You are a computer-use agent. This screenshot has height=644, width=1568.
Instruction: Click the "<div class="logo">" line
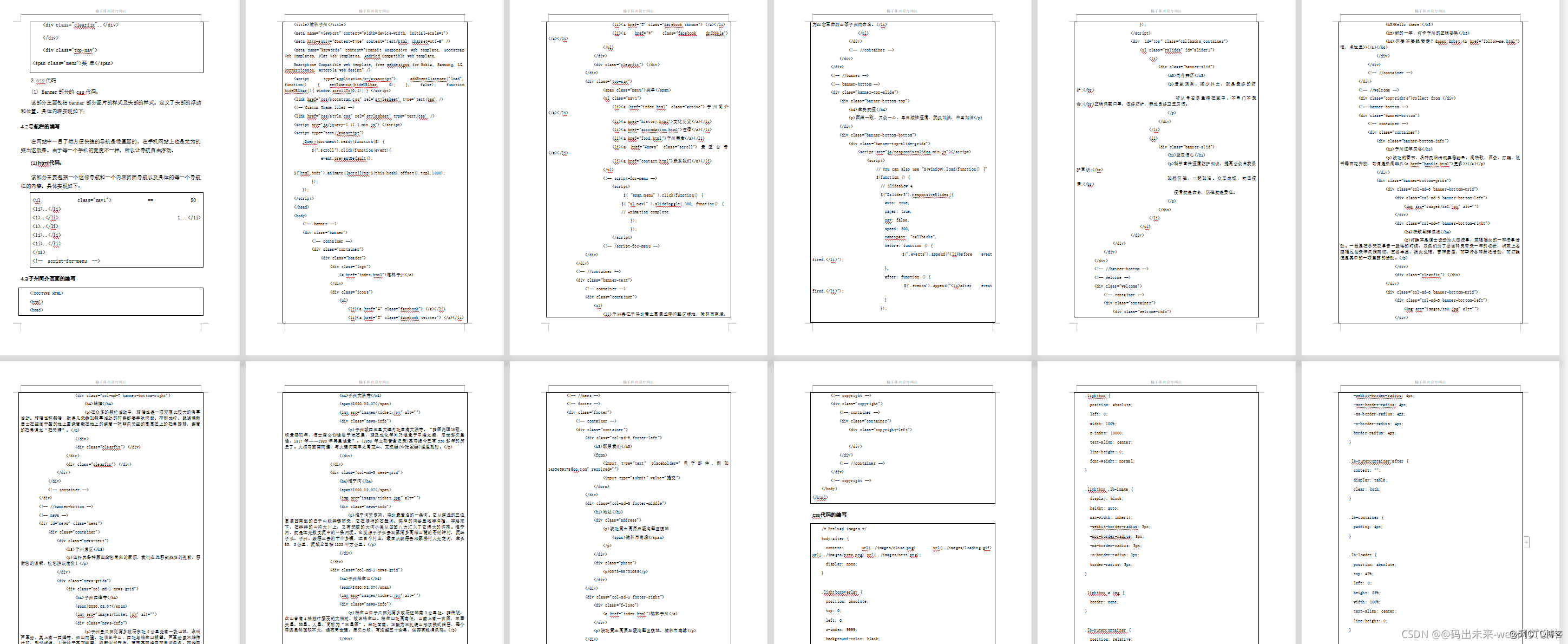pos(350,266)
